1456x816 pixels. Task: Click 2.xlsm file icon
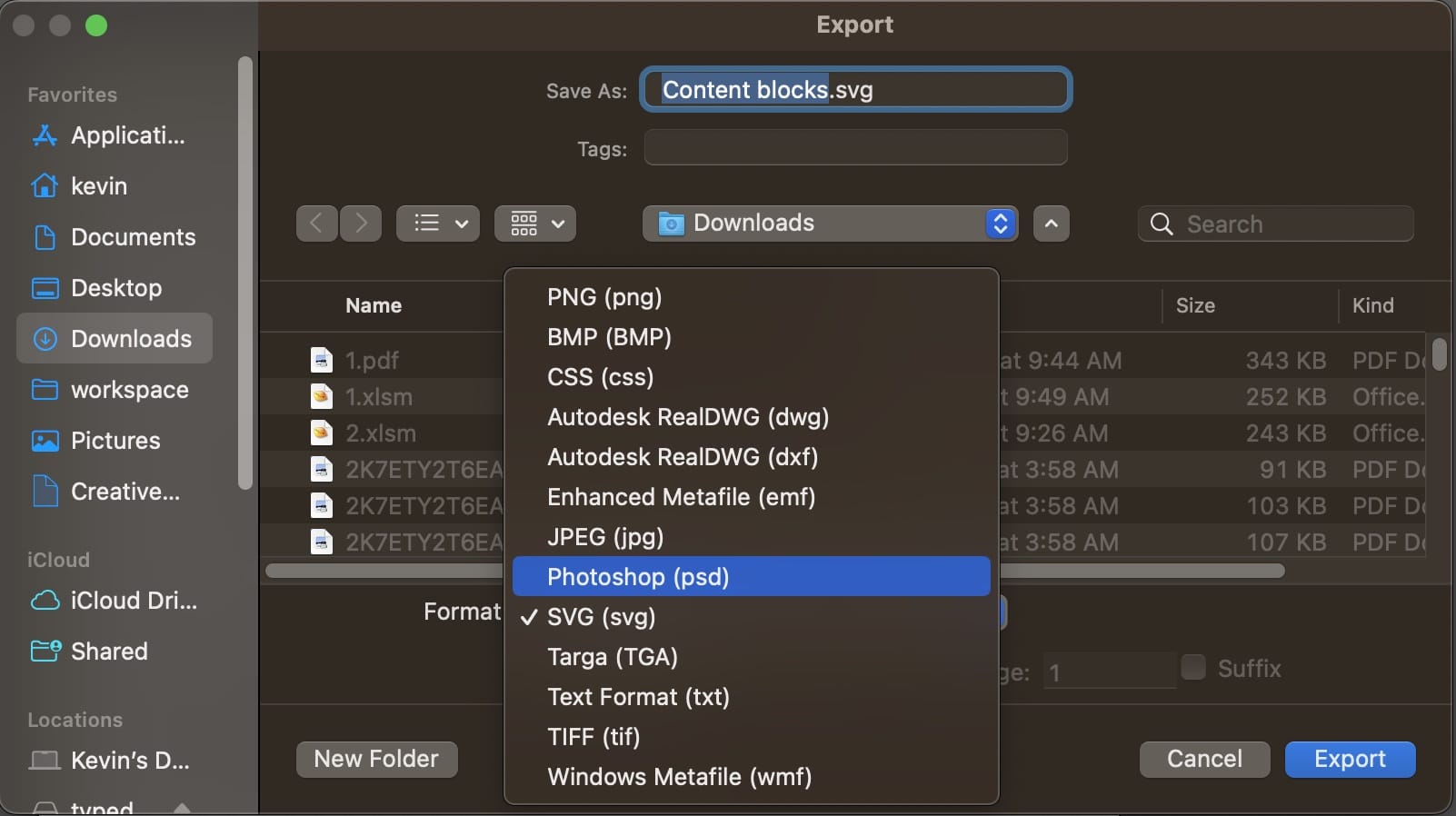point(322,433)
